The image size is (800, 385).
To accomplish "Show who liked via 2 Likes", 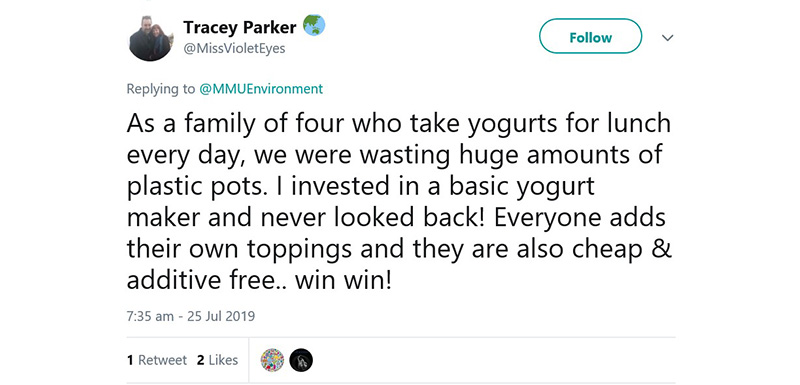I will click(x=217, y=361).
